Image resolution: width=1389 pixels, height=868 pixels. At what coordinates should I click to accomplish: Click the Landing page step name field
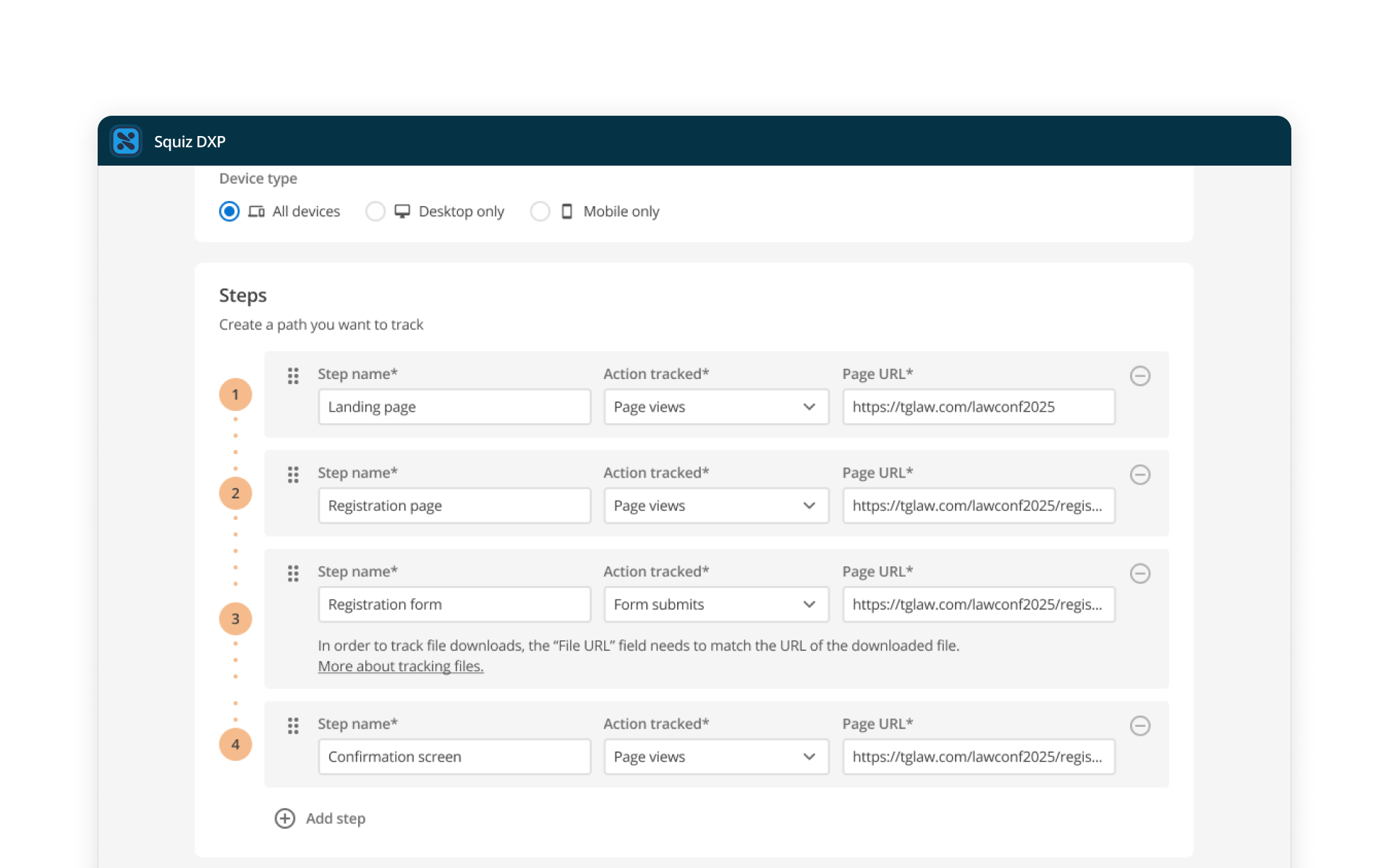[454, 407]
